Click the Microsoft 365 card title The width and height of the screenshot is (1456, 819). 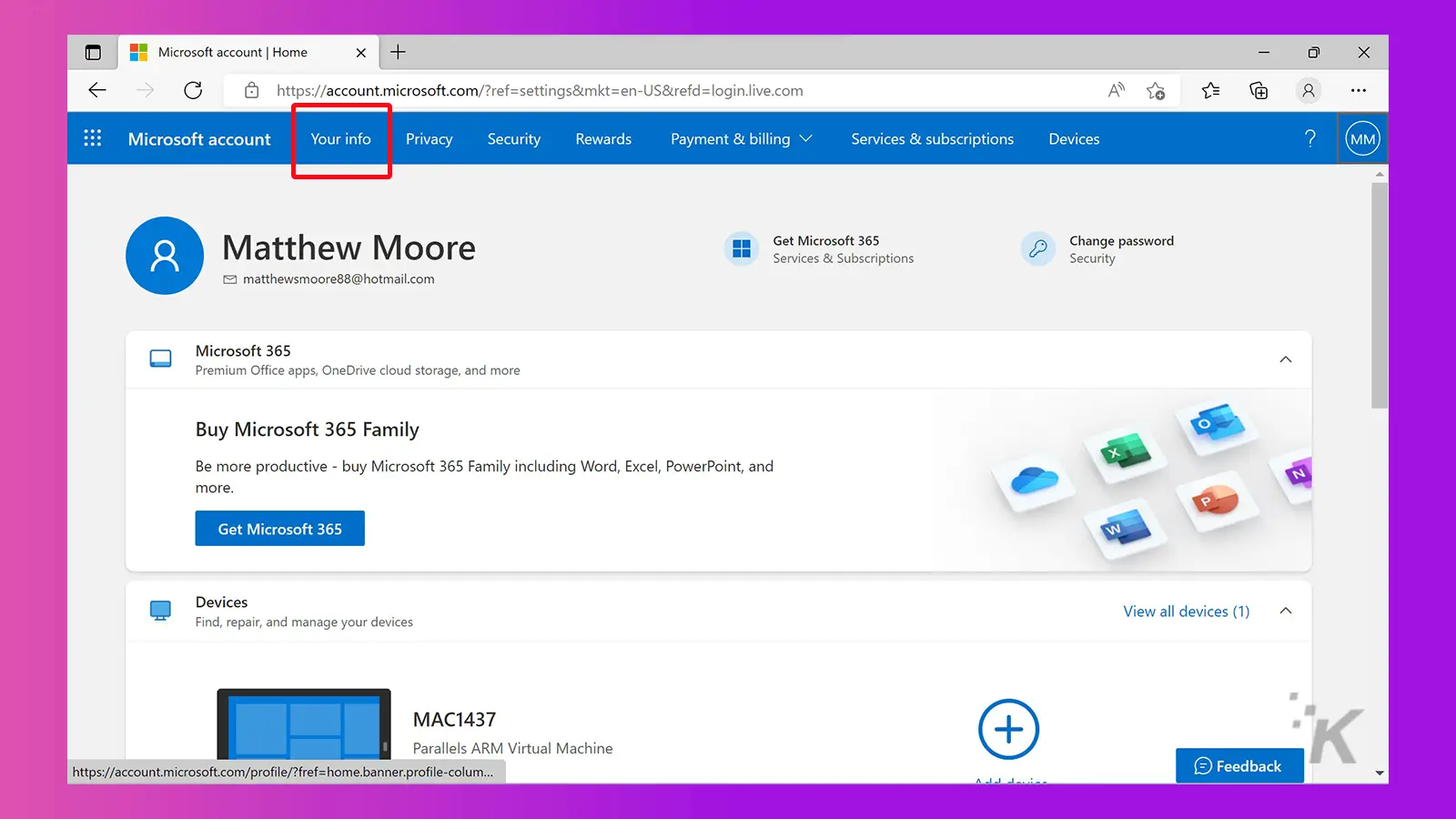point(243,351)
